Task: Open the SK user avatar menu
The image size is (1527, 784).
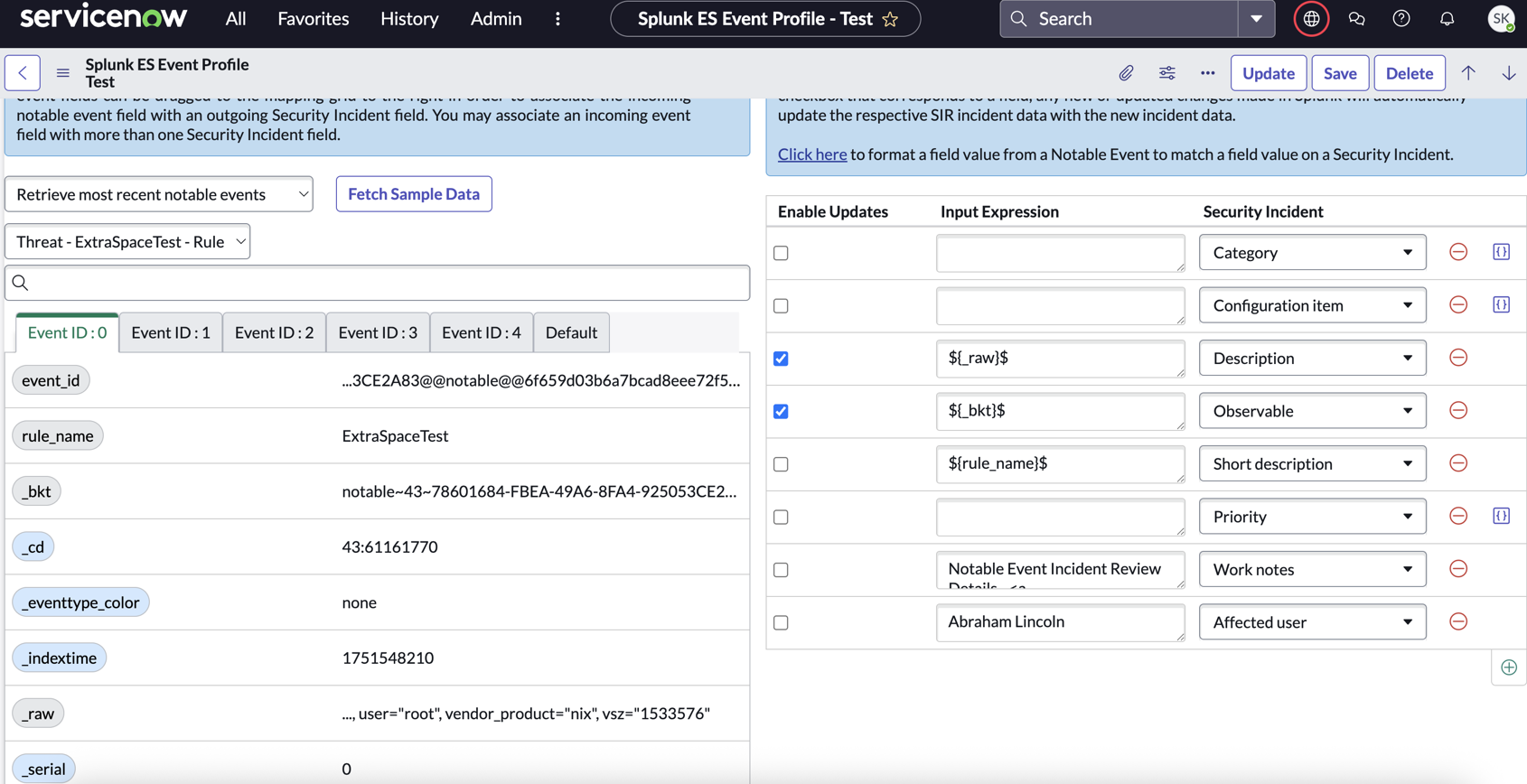Action: [1501, 19]
